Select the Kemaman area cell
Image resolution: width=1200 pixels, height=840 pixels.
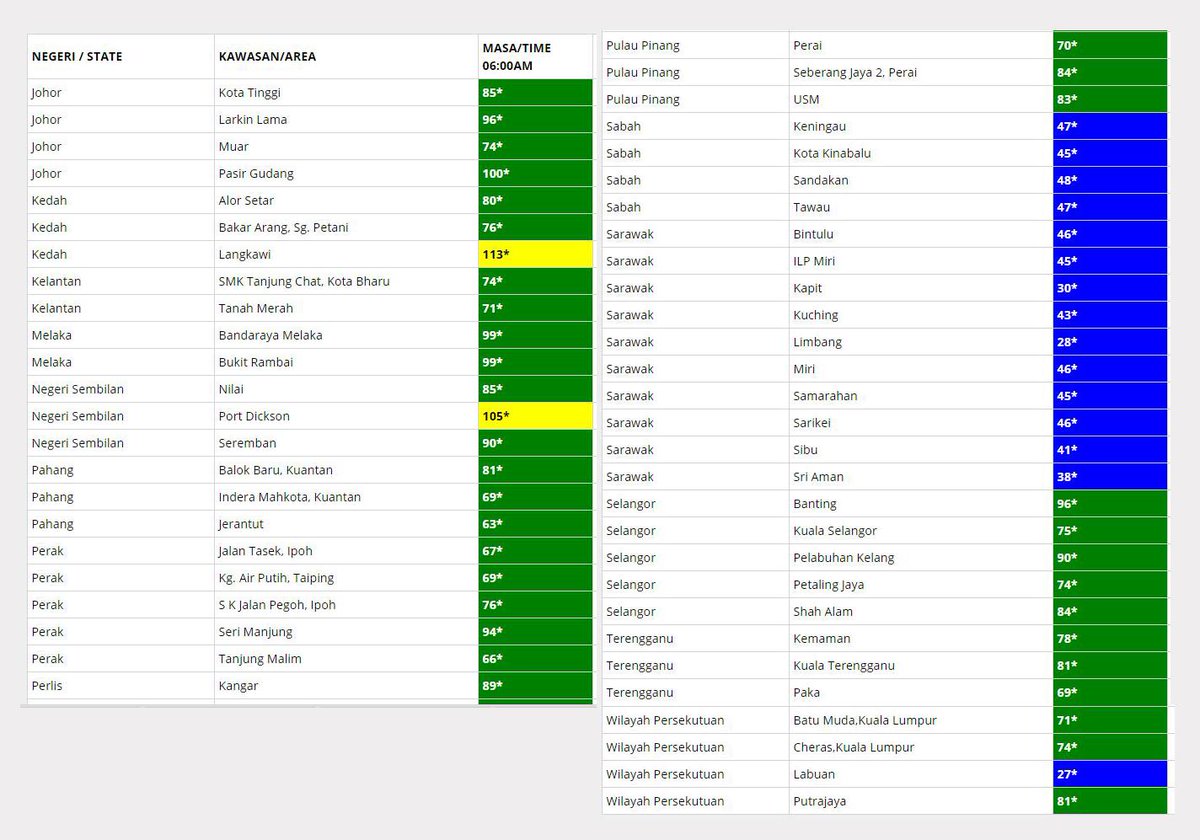click(921, 640)
